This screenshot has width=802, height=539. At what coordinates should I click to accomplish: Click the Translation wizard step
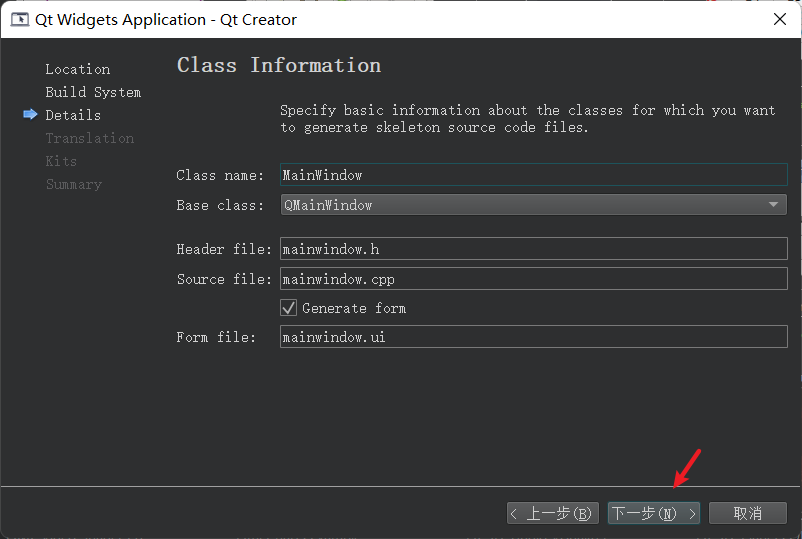[90, 138]
